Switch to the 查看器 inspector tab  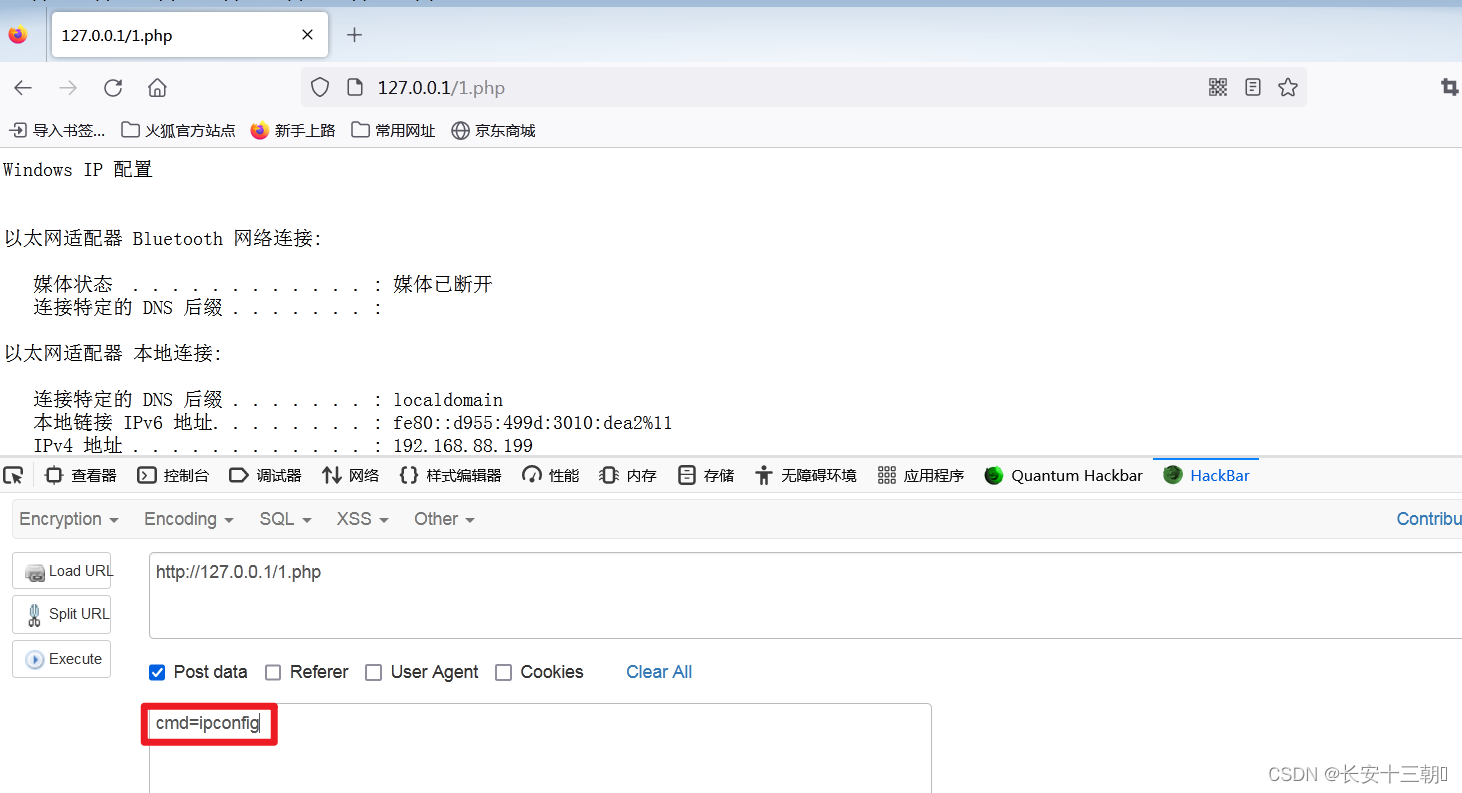81,476
